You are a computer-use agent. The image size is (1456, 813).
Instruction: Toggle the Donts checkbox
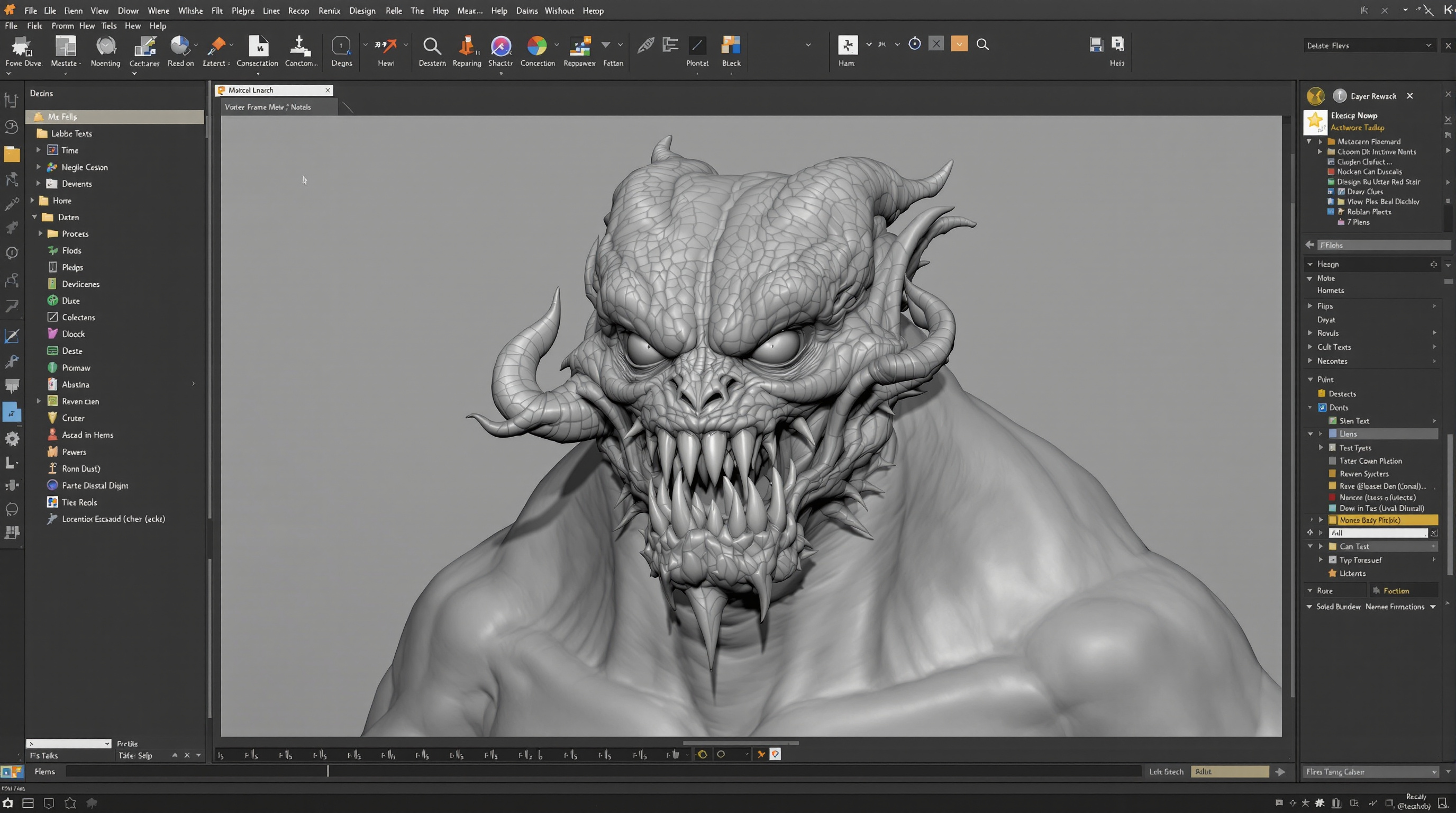1322,408
